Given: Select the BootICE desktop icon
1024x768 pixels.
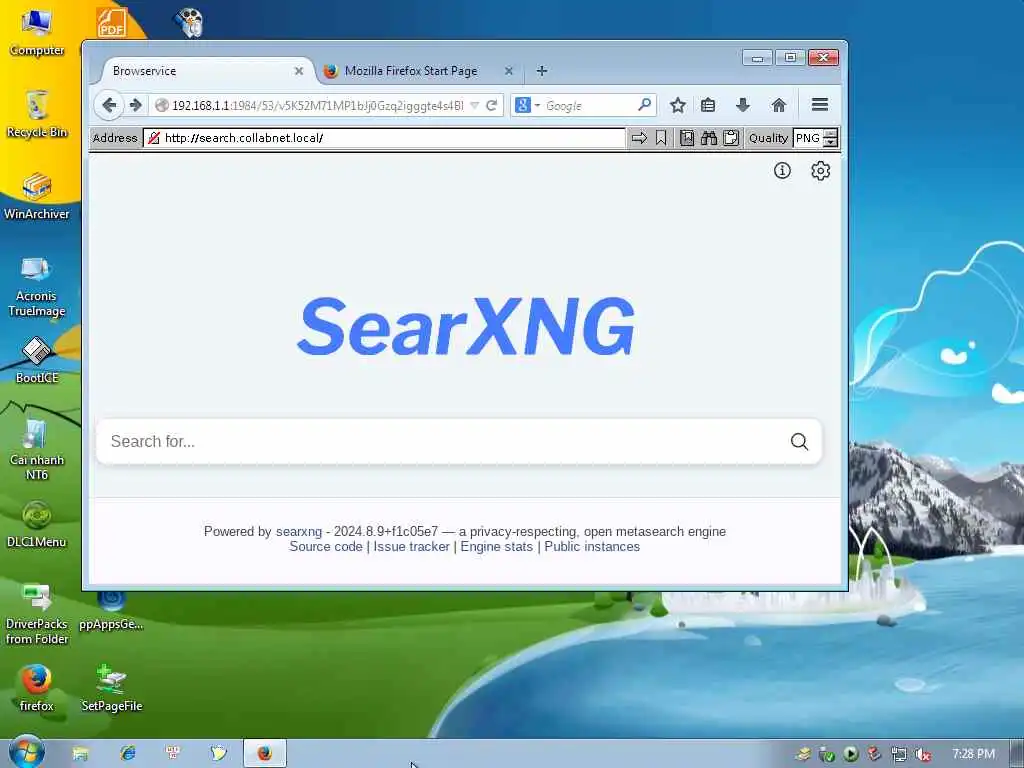Looking at the screenshot, I should coord(37,360).
